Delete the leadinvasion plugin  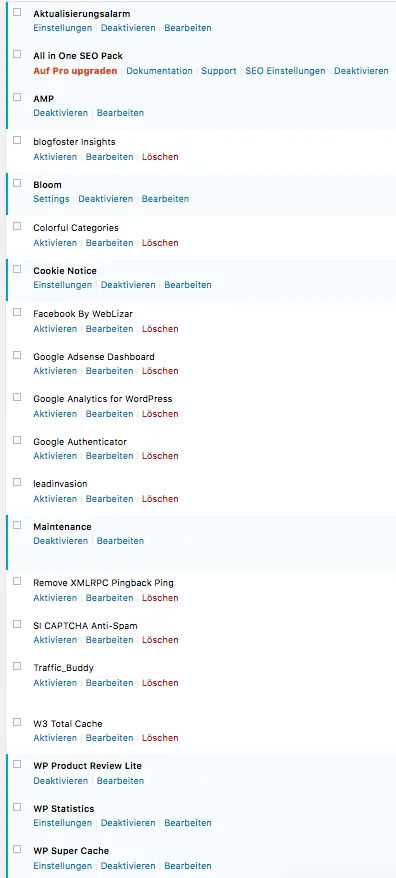[160, 499]
